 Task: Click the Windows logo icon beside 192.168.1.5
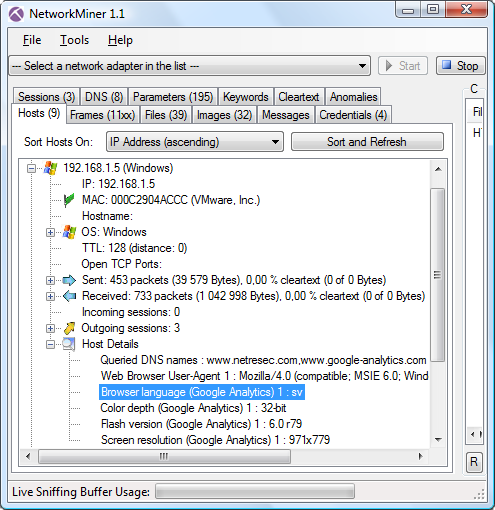click(50, 168)
